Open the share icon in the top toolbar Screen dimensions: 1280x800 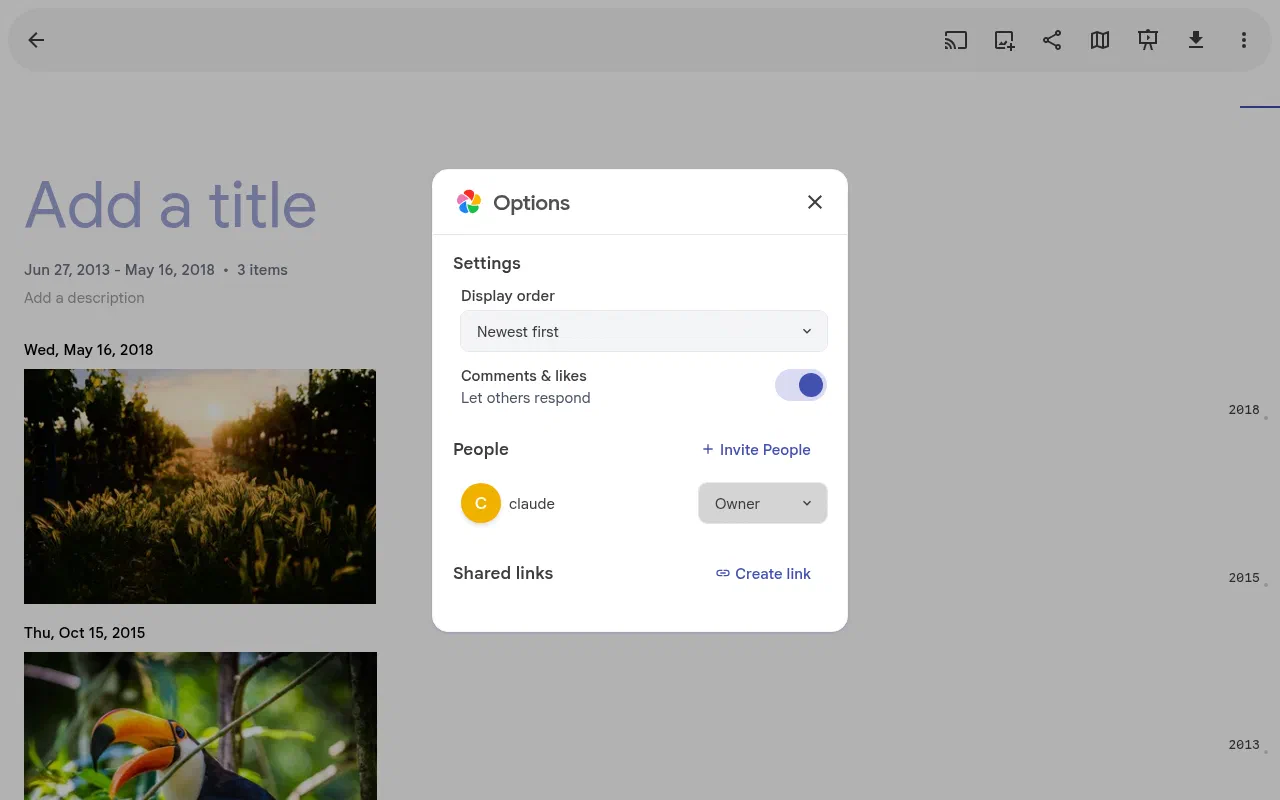tap(1052, 40)
